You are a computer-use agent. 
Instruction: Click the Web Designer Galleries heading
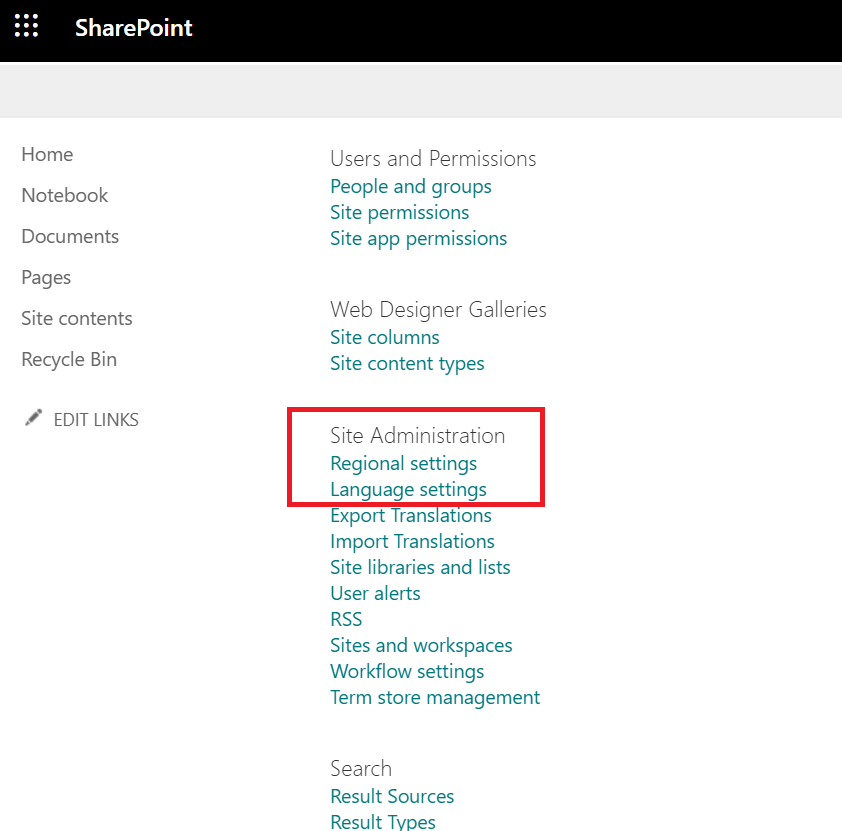point(438,310)
